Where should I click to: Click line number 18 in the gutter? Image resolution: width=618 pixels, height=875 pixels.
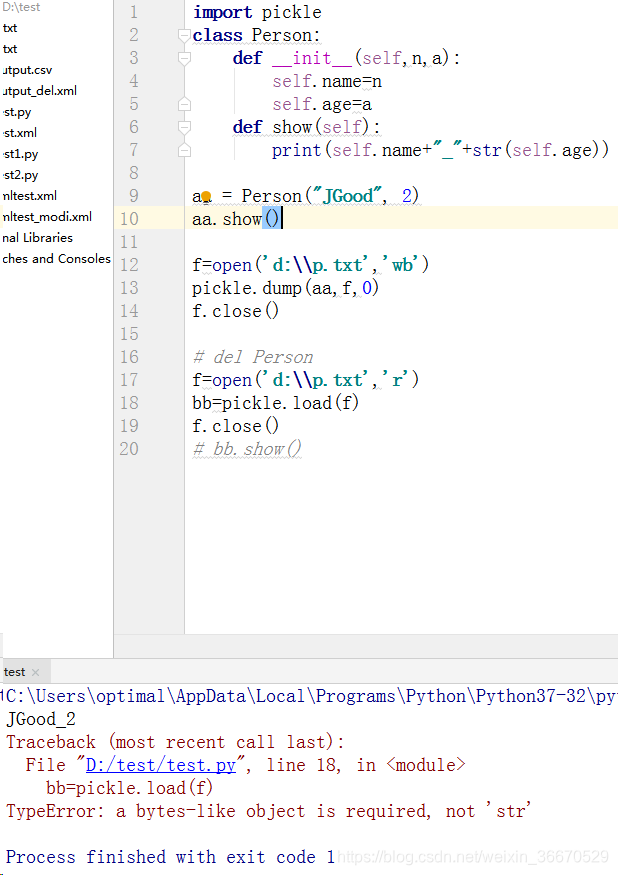[x=129, y=403]
